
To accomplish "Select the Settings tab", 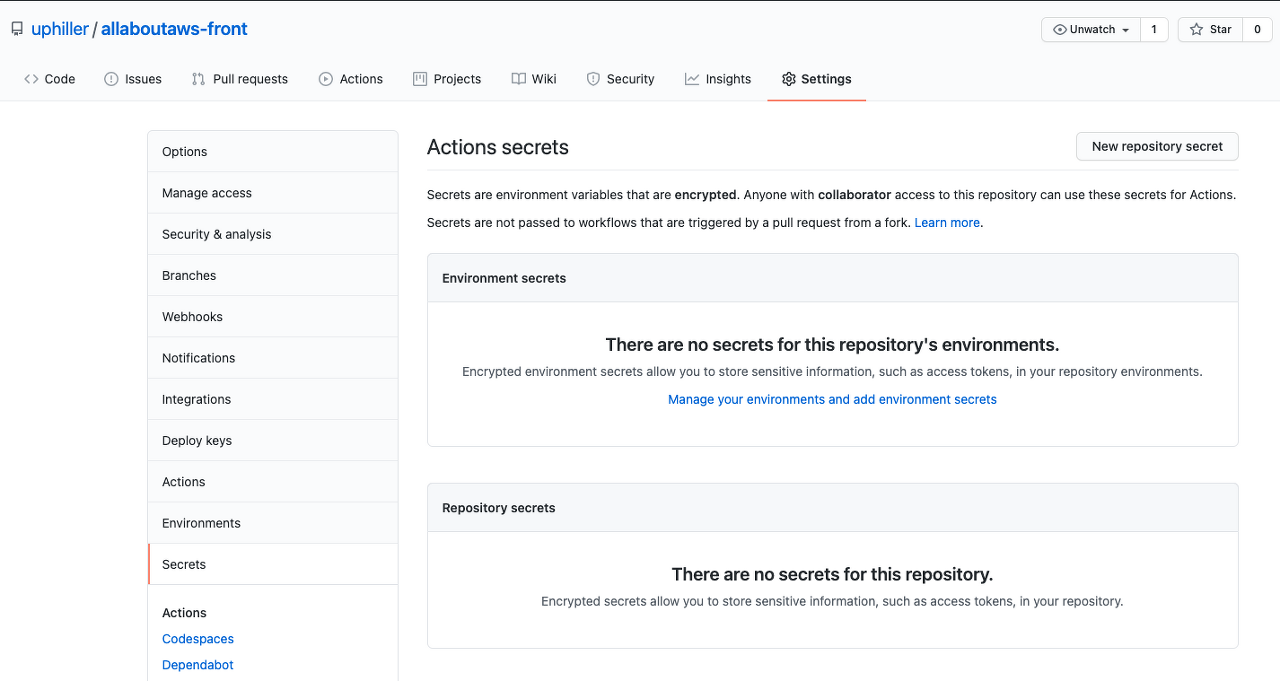I will [x=817, y=79].
